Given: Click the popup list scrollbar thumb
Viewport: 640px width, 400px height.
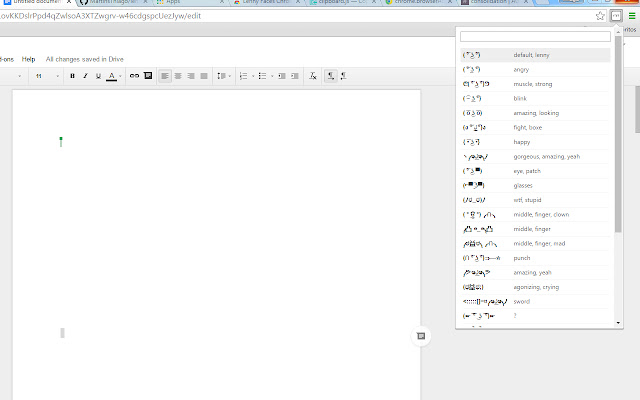Looking at the screenshot, I should [x=618, y=134].
